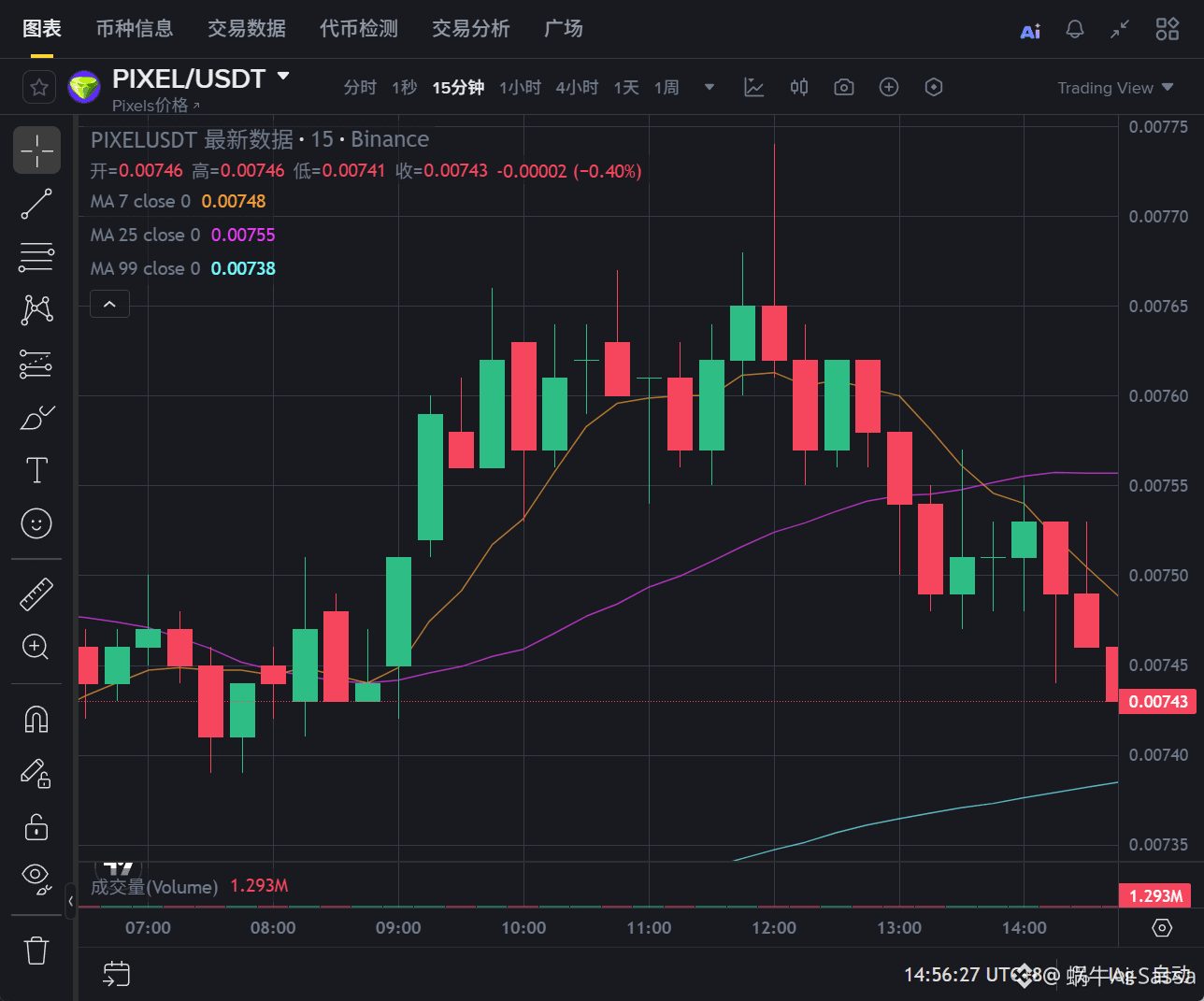
Task: Click the 成交量(Volume) indicator label
Action: pos(154,886)
